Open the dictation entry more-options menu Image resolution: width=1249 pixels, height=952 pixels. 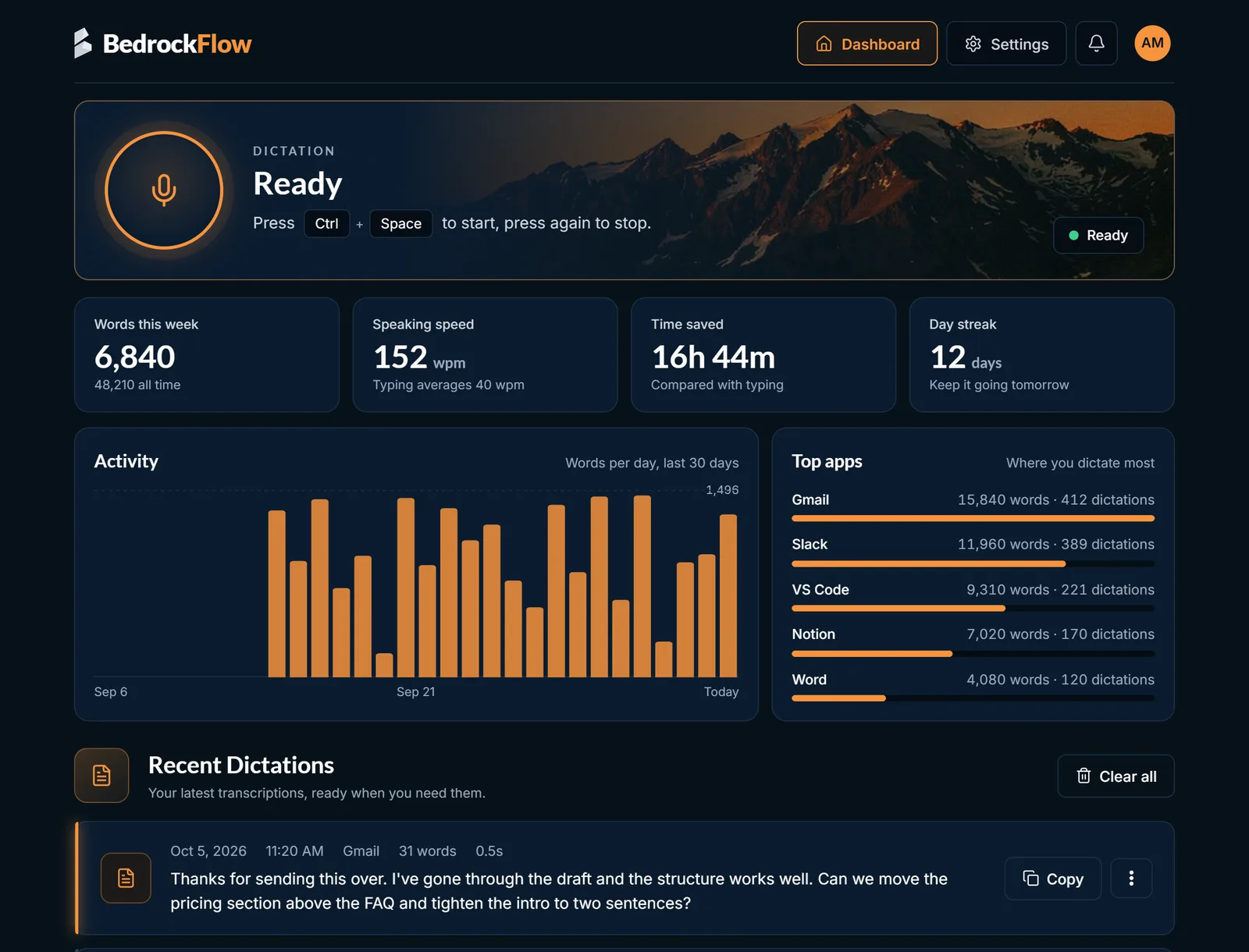point(1131,878)
